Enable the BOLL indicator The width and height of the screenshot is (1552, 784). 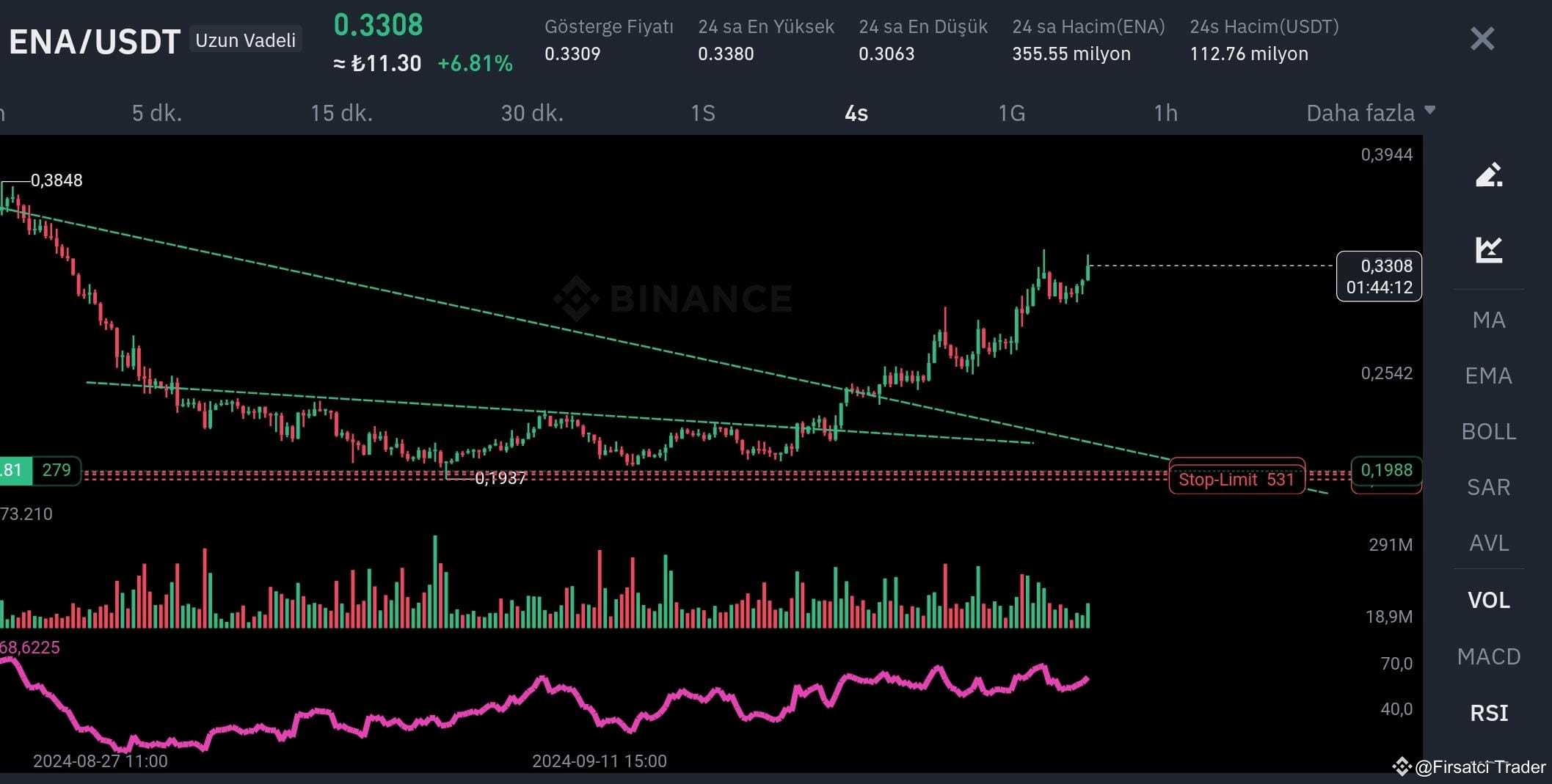[1489, 431]
